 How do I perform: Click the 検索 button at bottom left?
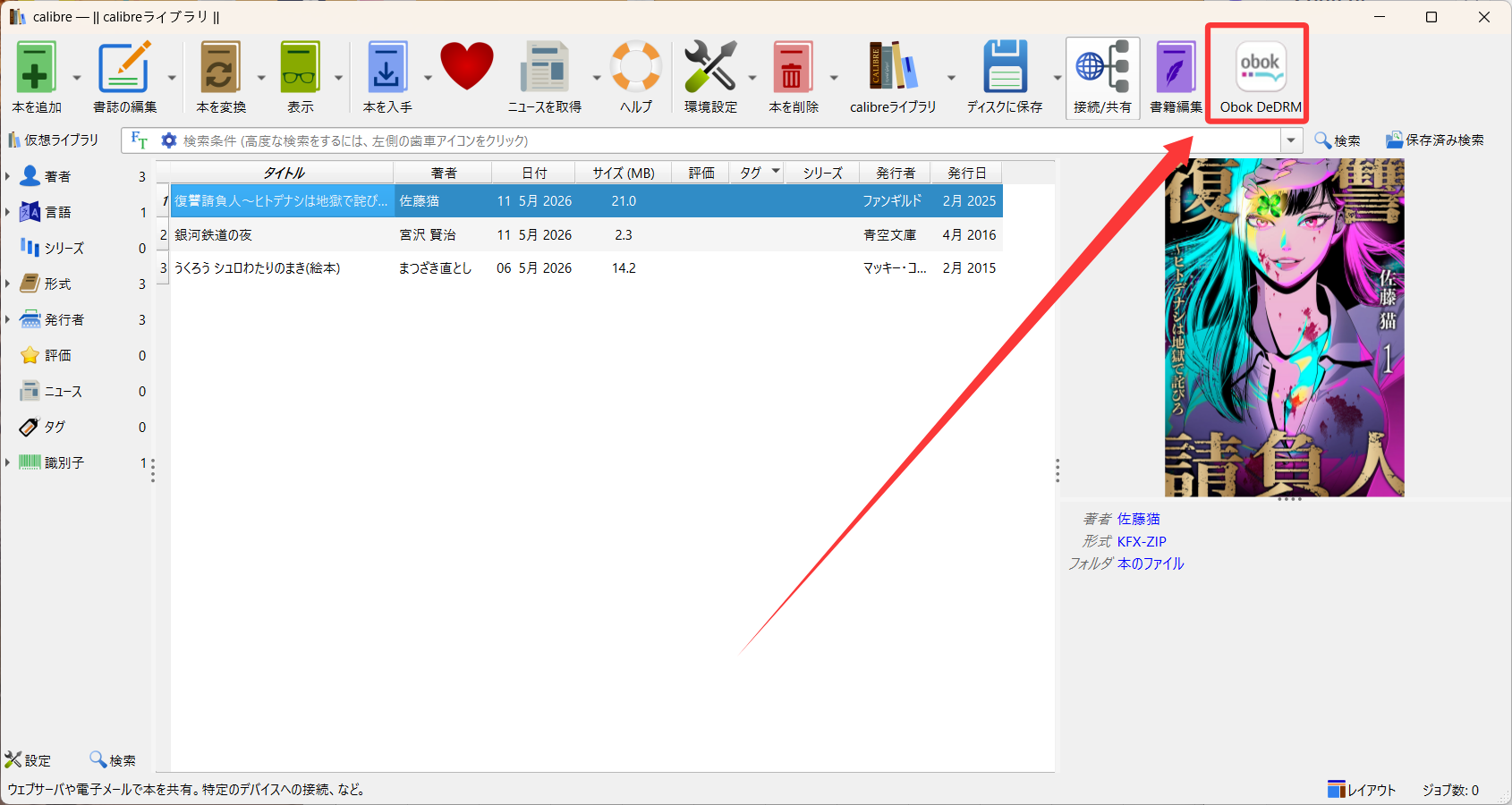[113, 760]
